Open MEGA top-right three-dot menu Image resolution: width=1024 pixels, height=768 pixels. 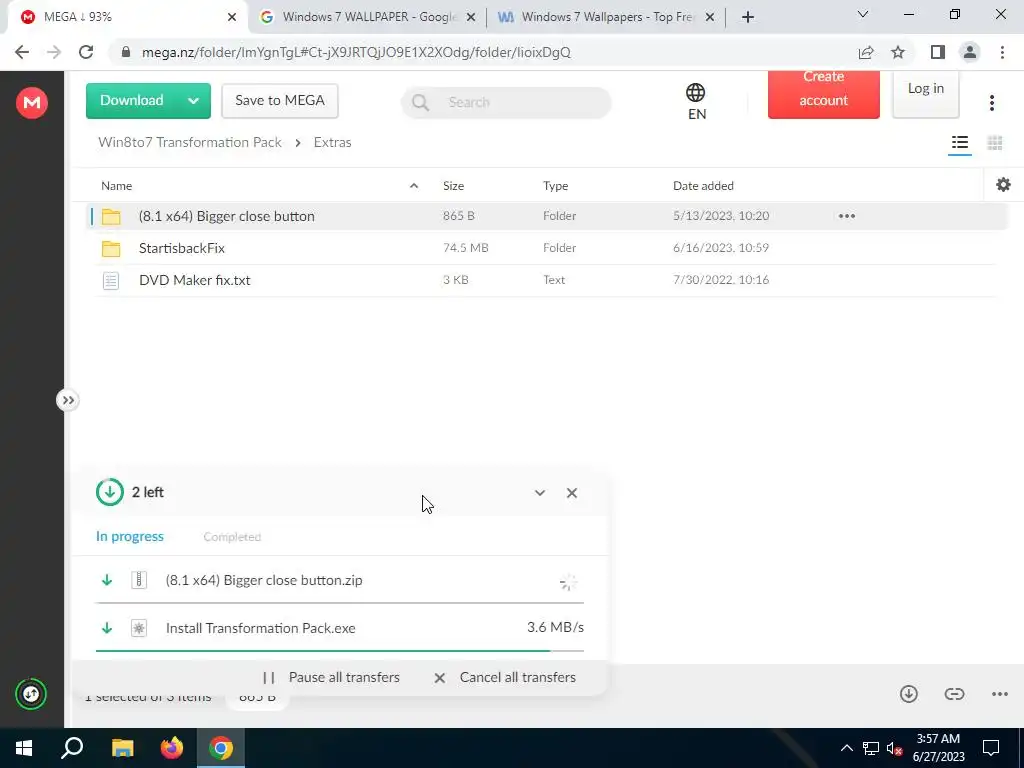pos(991,103)
